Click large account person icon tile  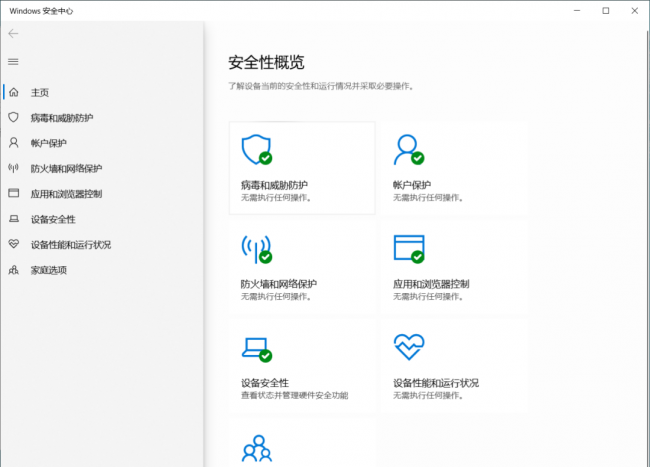tap(409, 149)
